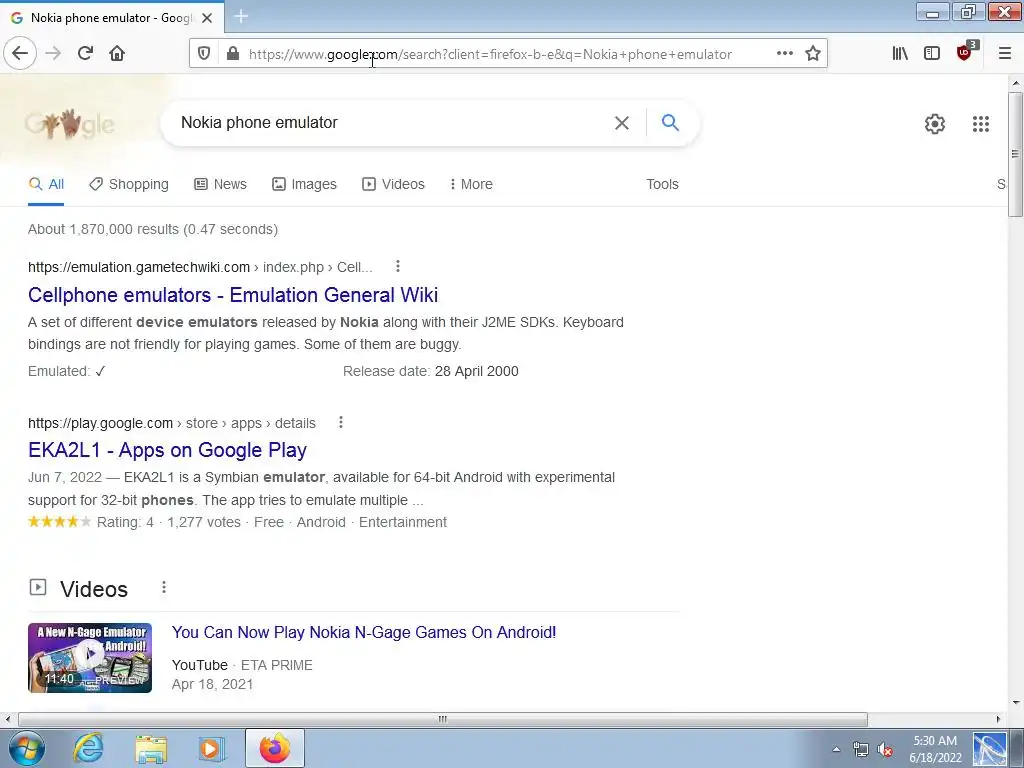Open the Google apps grid
The image size is (1024, 768).
coord(980,123)
